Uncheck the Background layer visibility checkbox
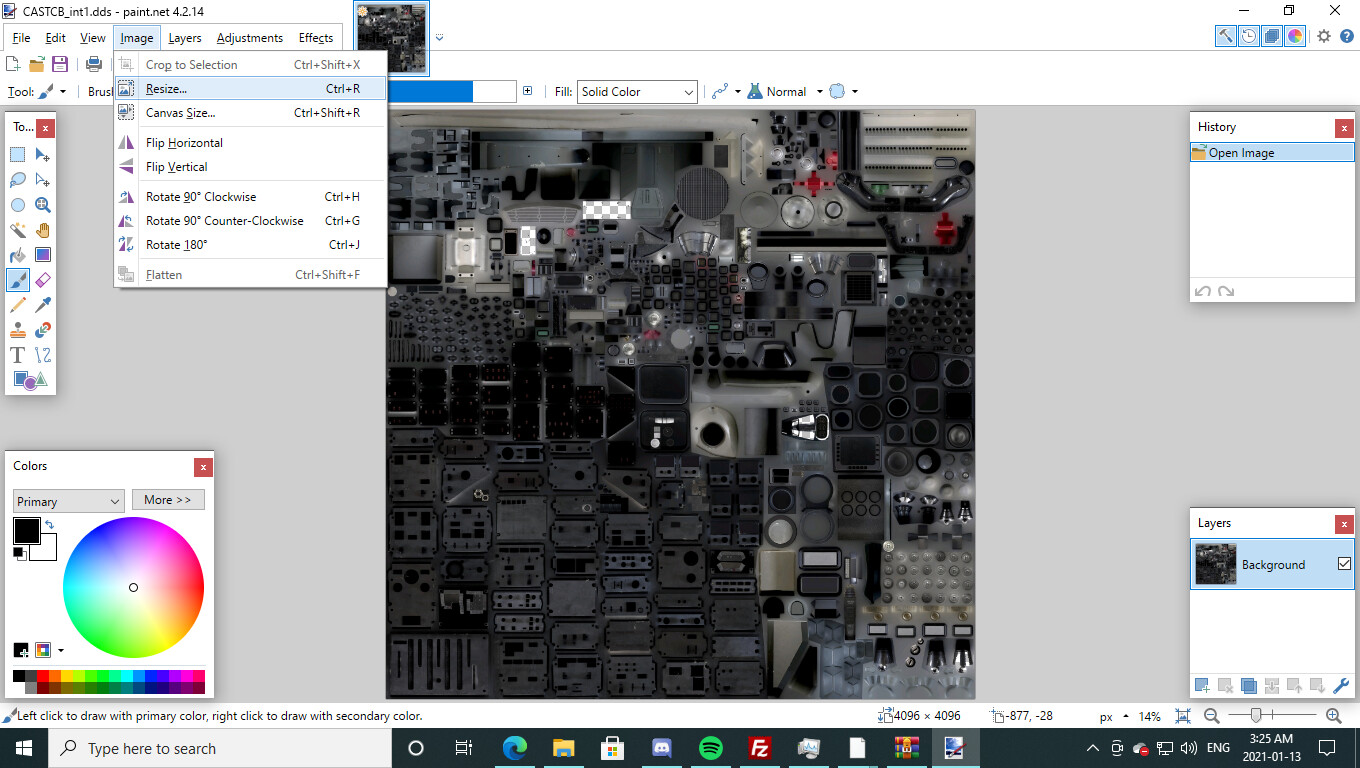 (x=1344, y=564)
